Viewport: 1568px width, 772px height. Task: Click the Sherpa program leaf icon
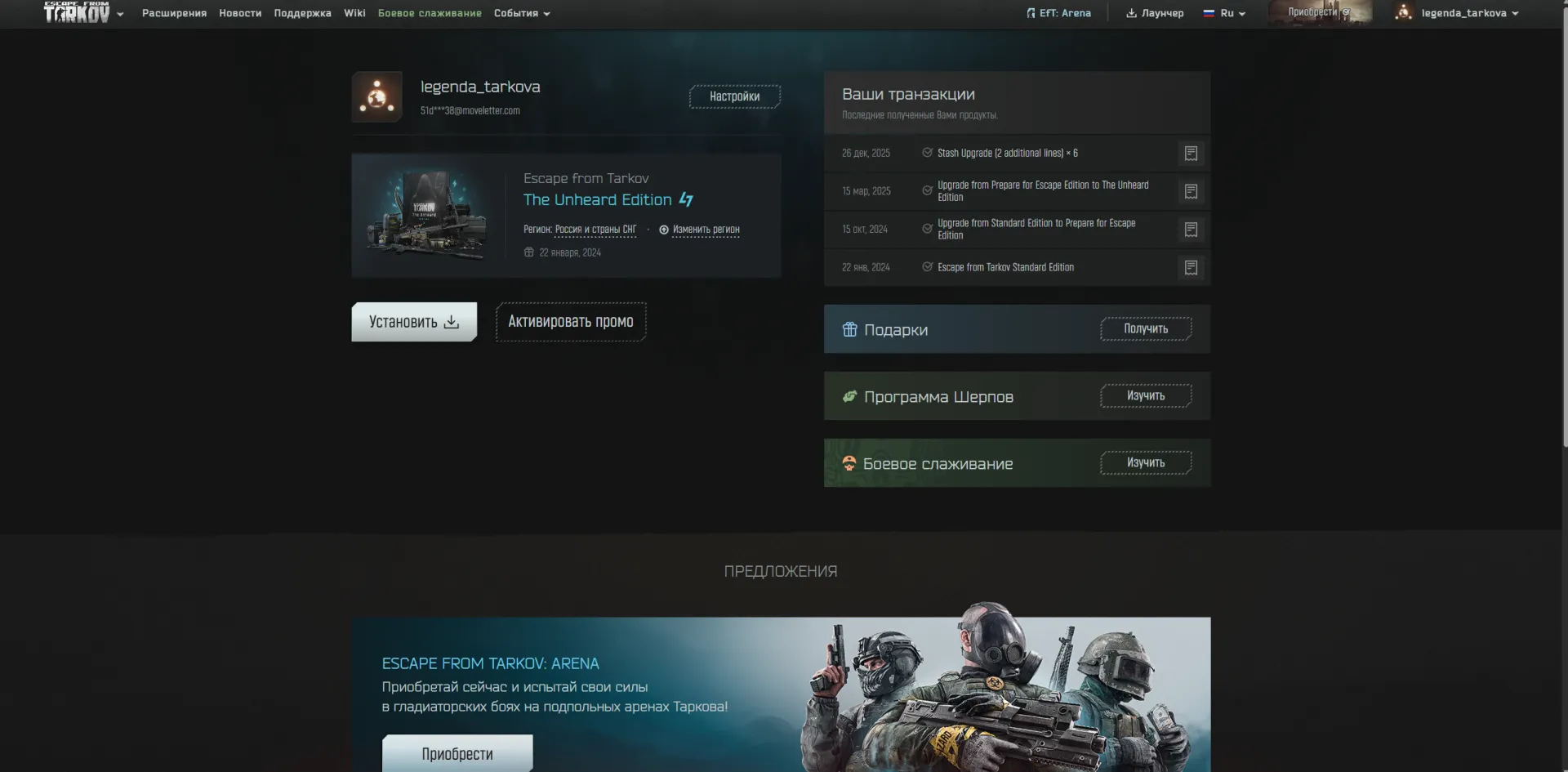(x=849, y=396)
